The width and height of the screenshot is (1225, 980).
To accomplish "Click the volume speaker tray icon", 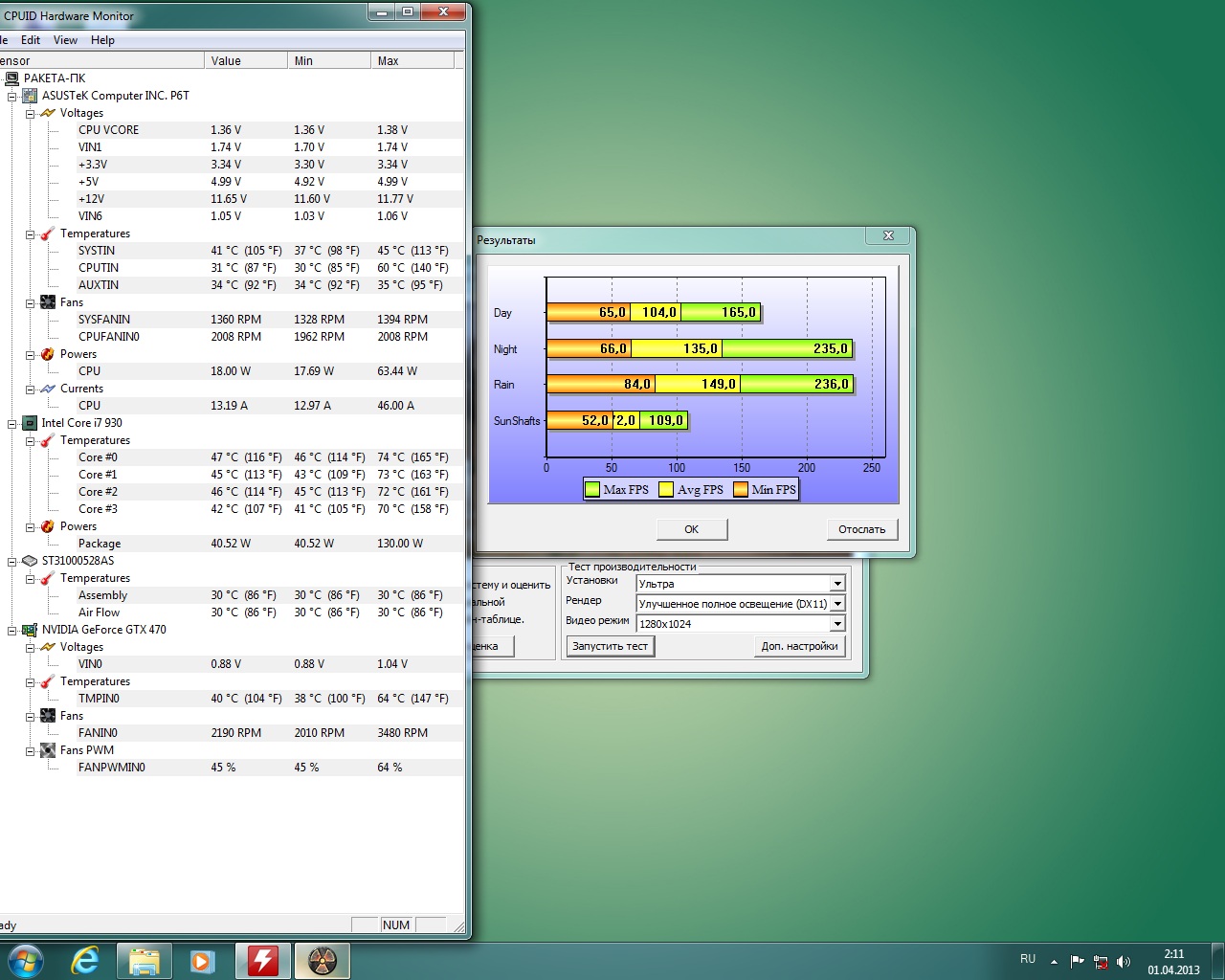I will click(x=1124, y=962).
